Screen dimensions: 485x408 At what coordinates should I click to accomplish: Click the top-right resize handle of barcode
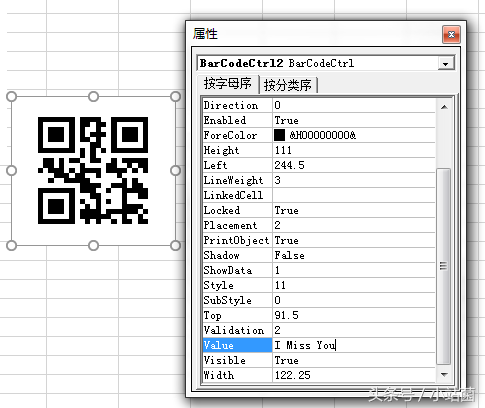pyautogui.click(x=175, y=97)
